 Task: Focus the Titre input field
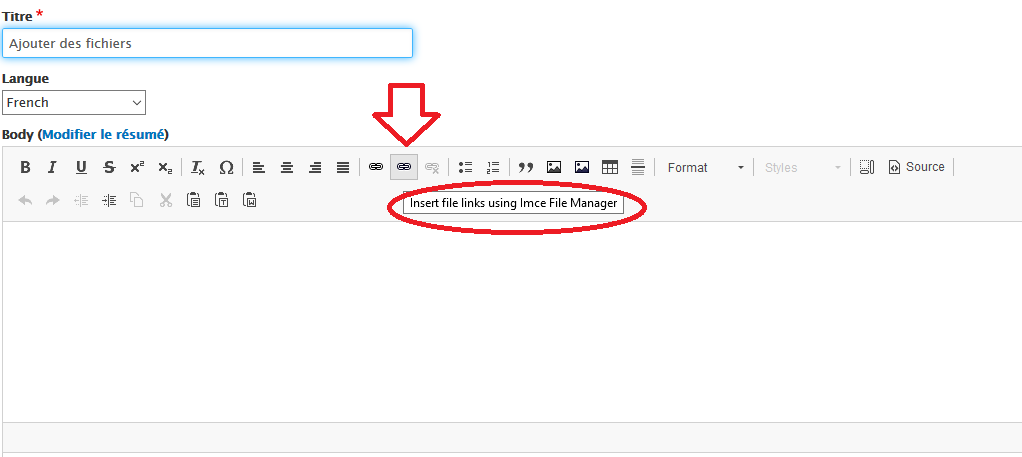tap(207, 43)
